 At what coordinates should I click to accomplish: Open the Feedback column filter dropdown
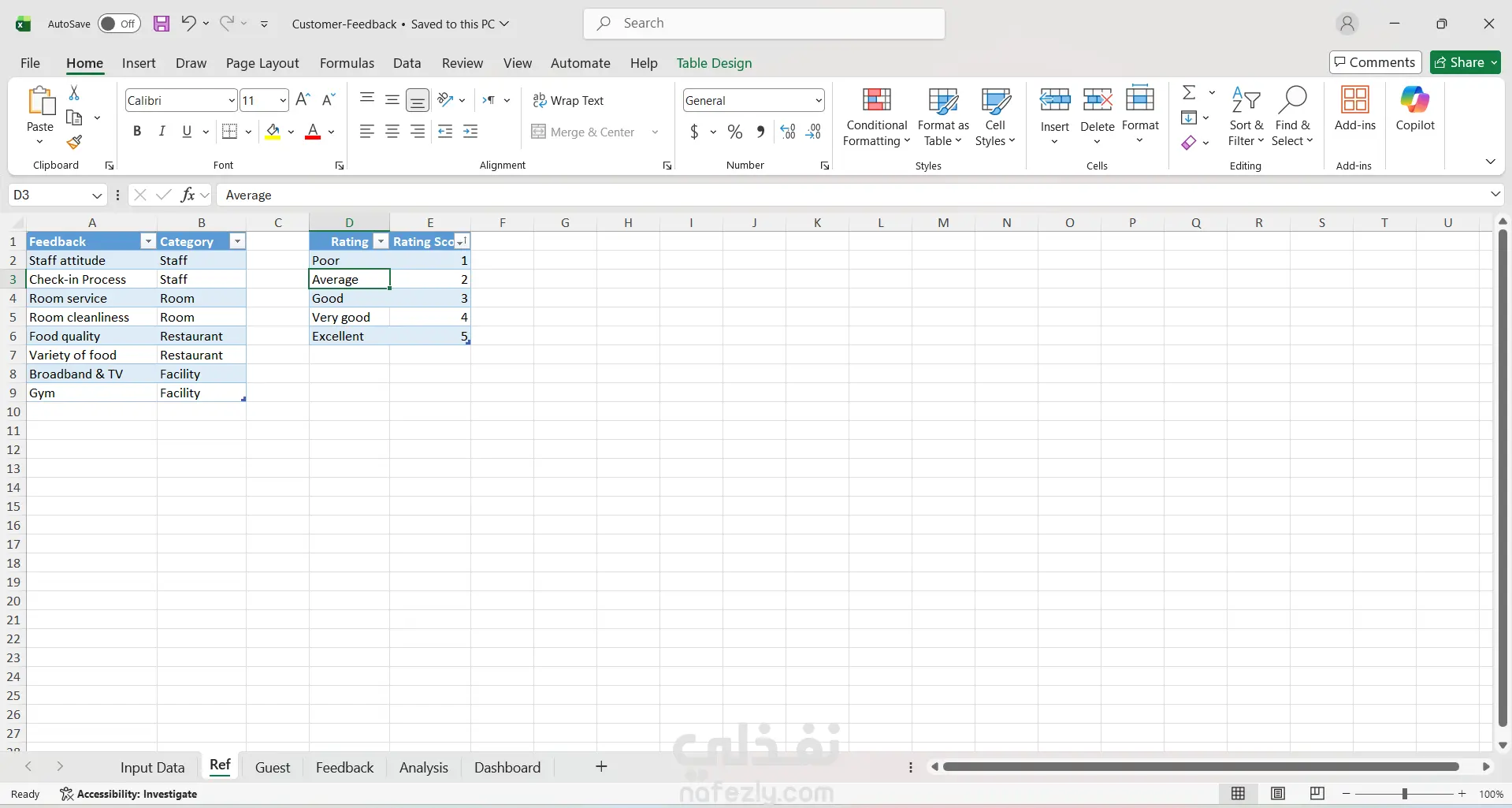[x=147, y=241]
